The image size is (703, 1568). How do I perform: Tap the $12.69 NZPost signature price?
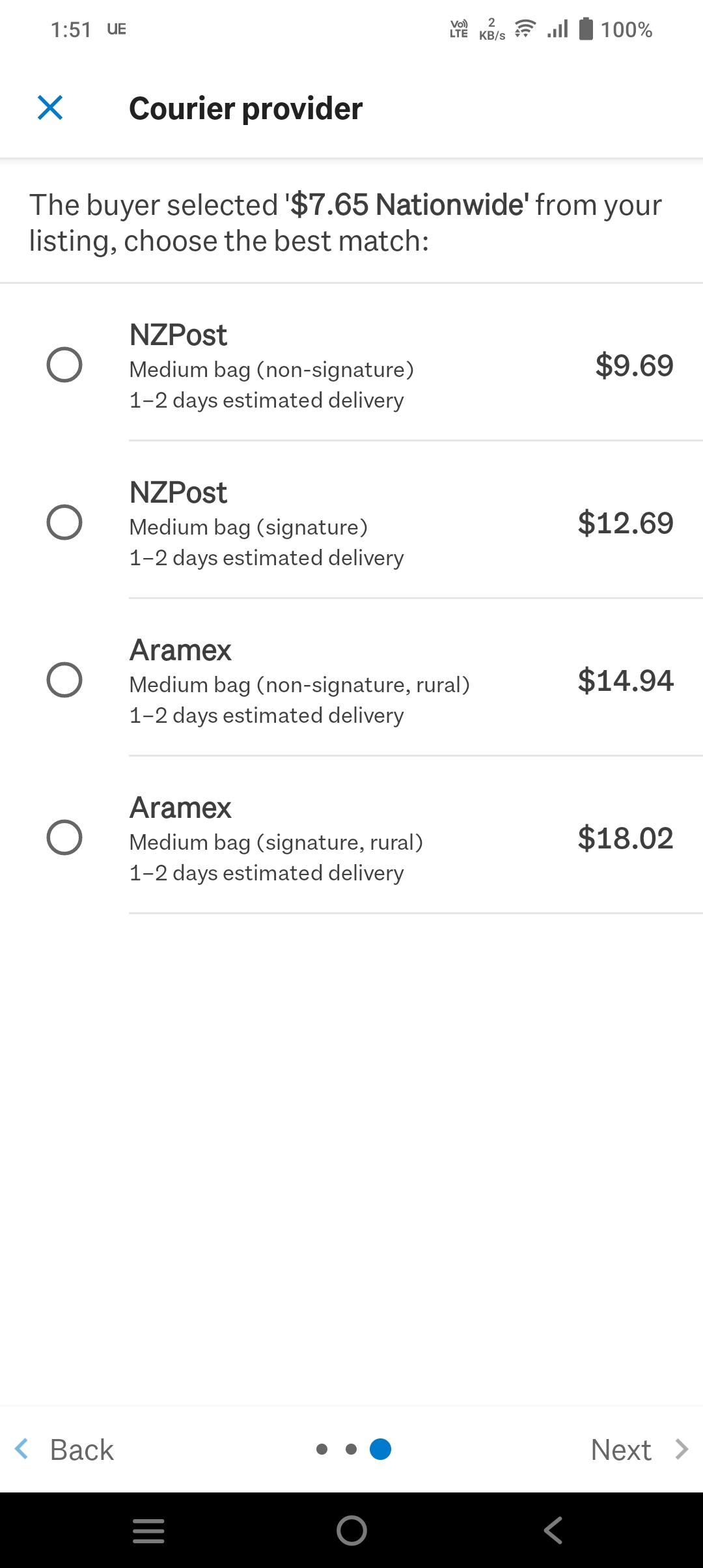(625, 523)
